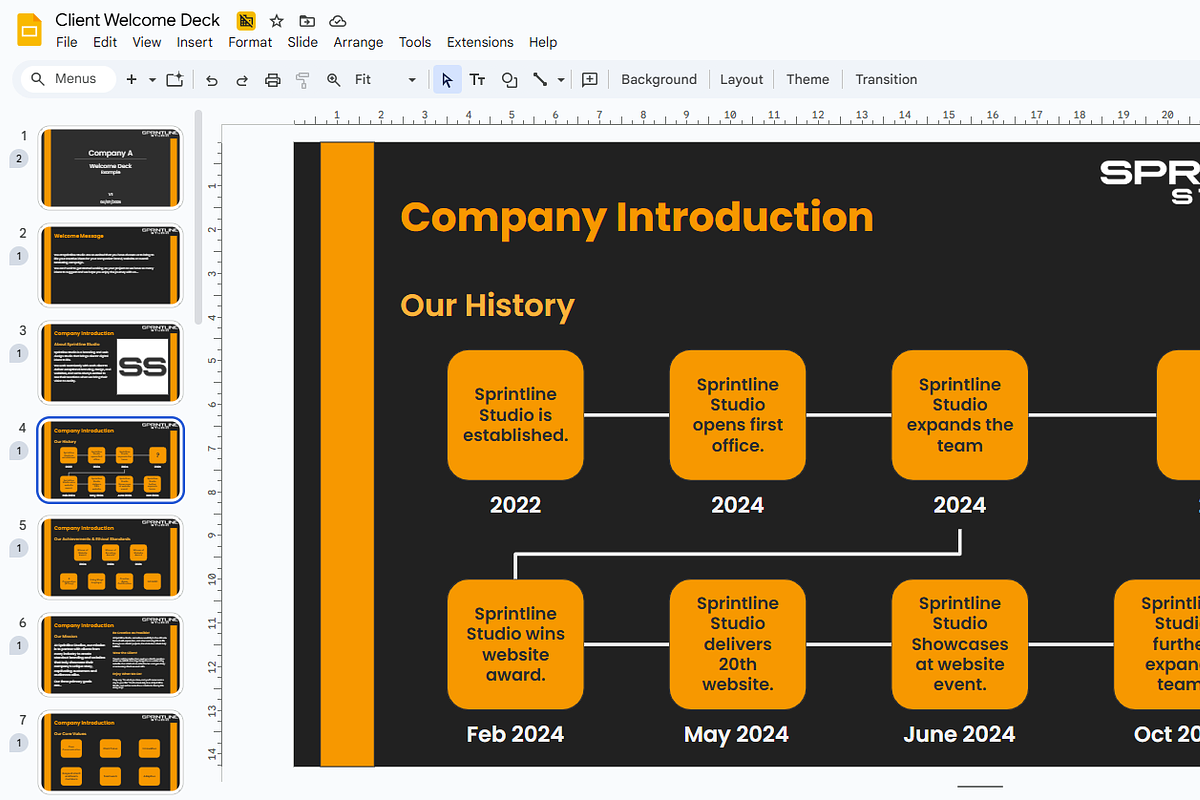Click the Theme button
Screen dimensions: 1200x800
(808, 80)
